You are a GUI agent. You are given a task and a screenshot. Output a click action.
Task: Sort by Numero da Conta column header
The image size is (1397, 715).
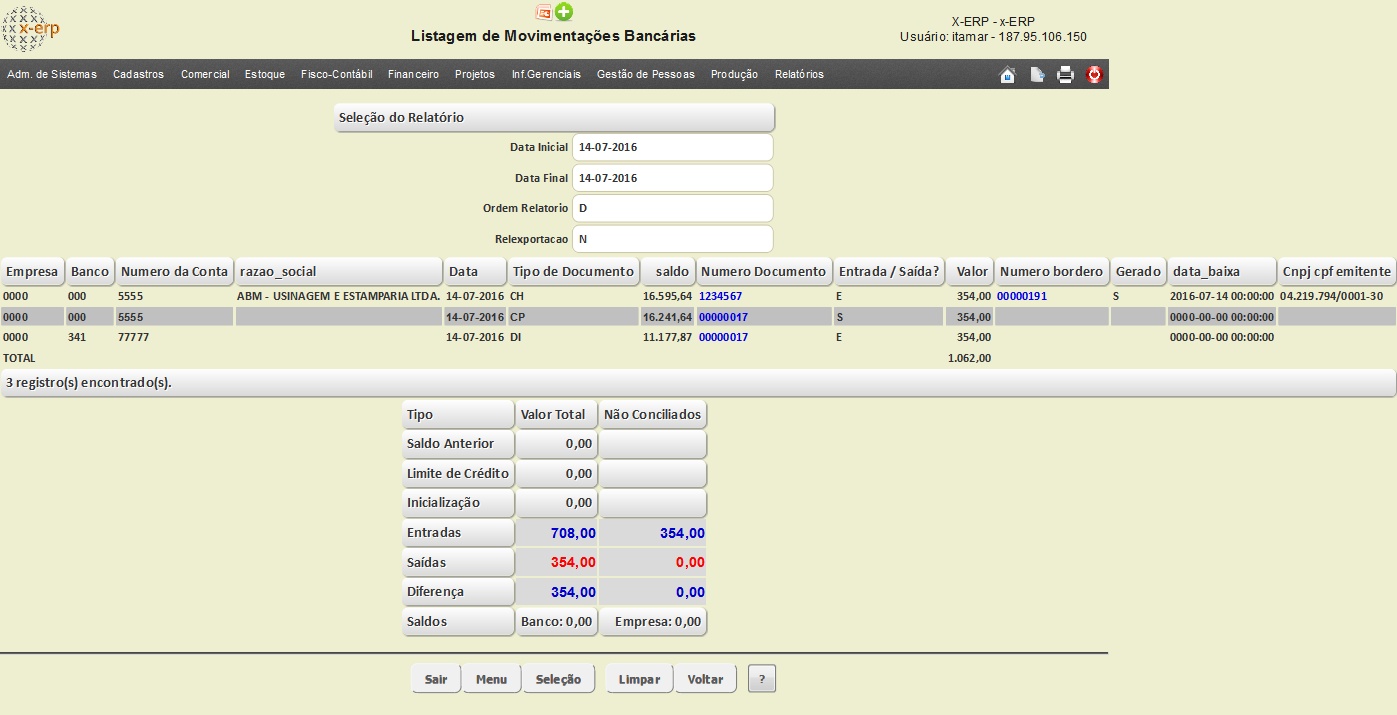pos(175,271)
